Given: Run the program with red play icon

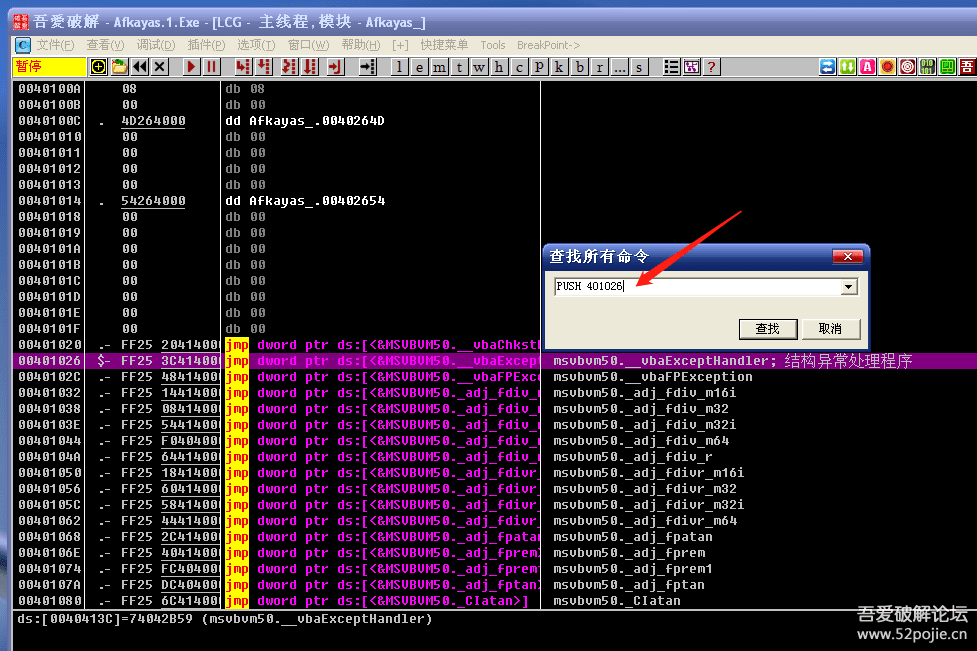Looking at the screenshot, I should point(191,67).
